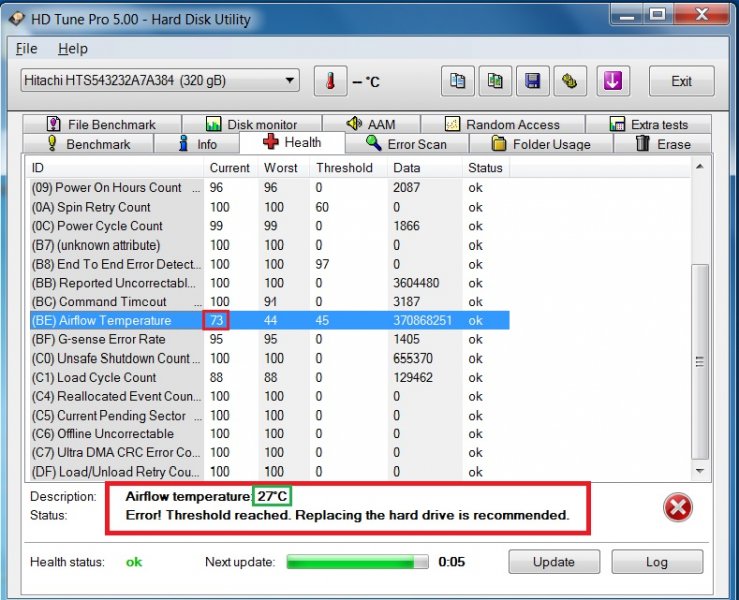The width and height of the screenshot is (739, 600).
Task: Click the data value 129462
Action: coord(413,378)
